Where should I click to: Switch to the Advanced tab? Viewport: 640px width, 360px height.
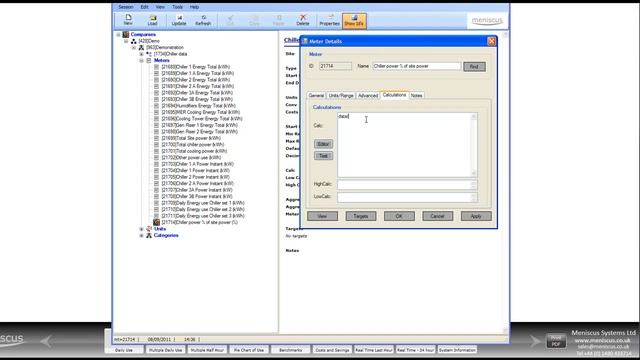pyautogui.click(x=368, y=96)
